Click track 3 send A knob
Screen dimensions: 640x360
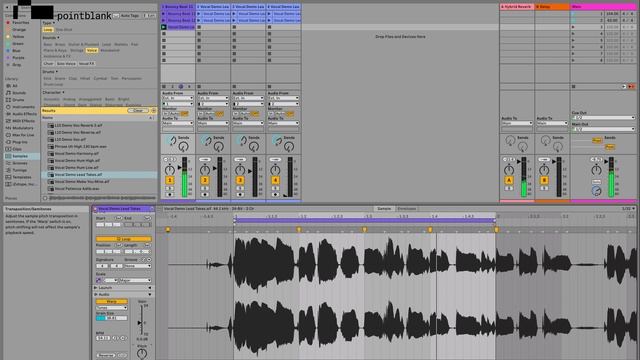point(242,141)
